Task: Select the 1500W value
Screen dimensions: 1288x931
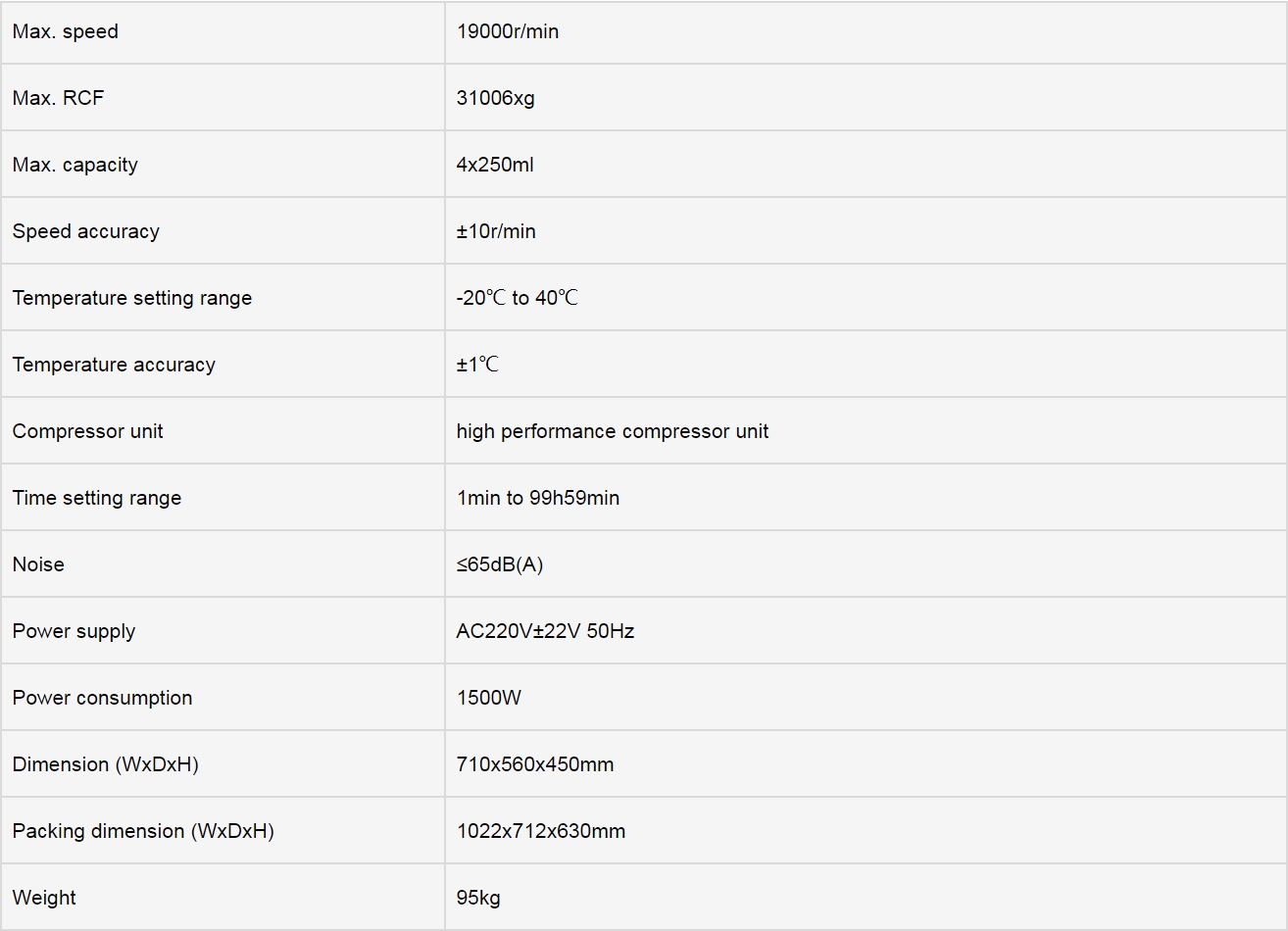Action: (489, 698)
